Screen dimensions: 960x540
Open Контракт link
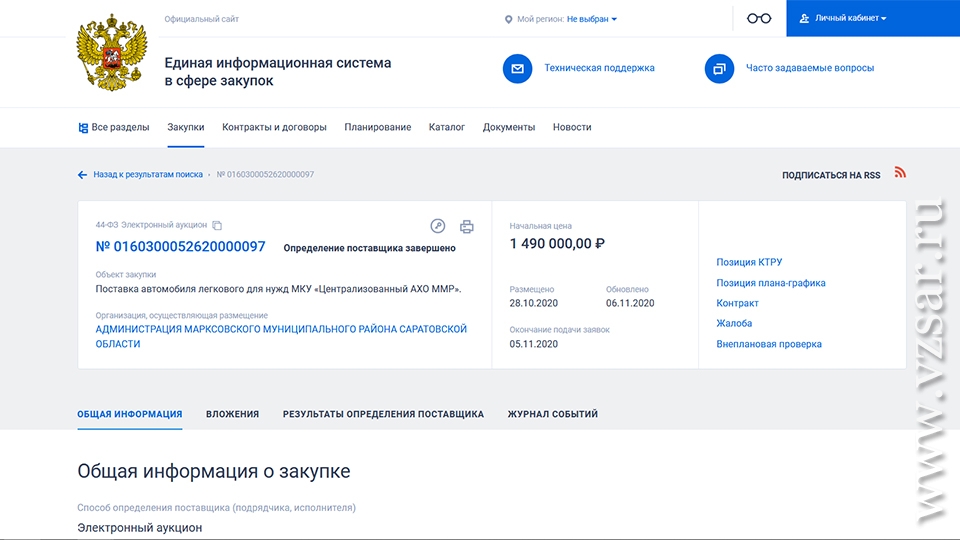coord(737,303)
